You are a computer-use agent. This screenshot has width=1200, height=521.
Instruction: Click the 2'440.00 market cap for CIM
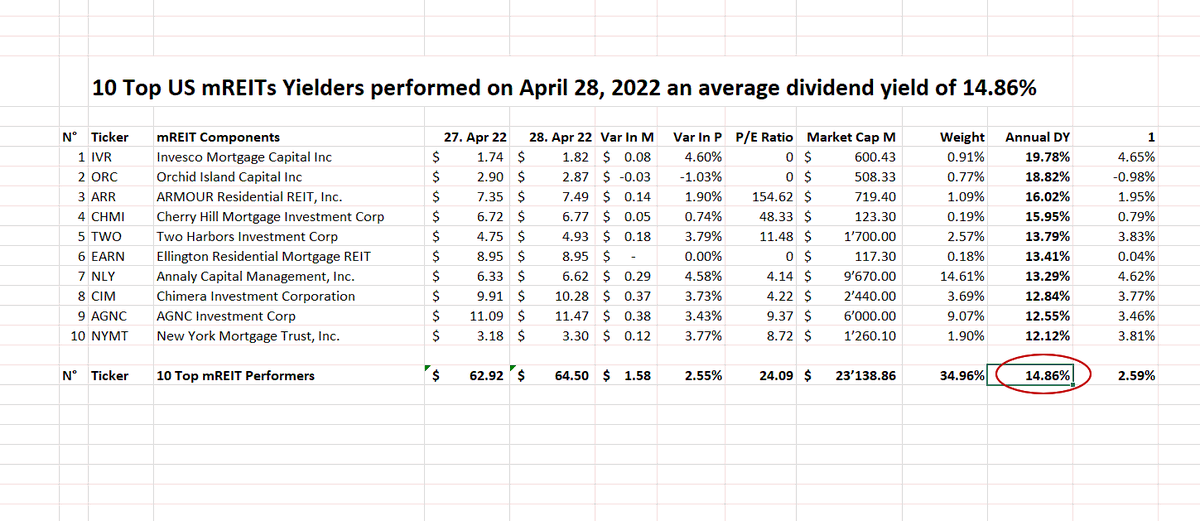point(869,296)
